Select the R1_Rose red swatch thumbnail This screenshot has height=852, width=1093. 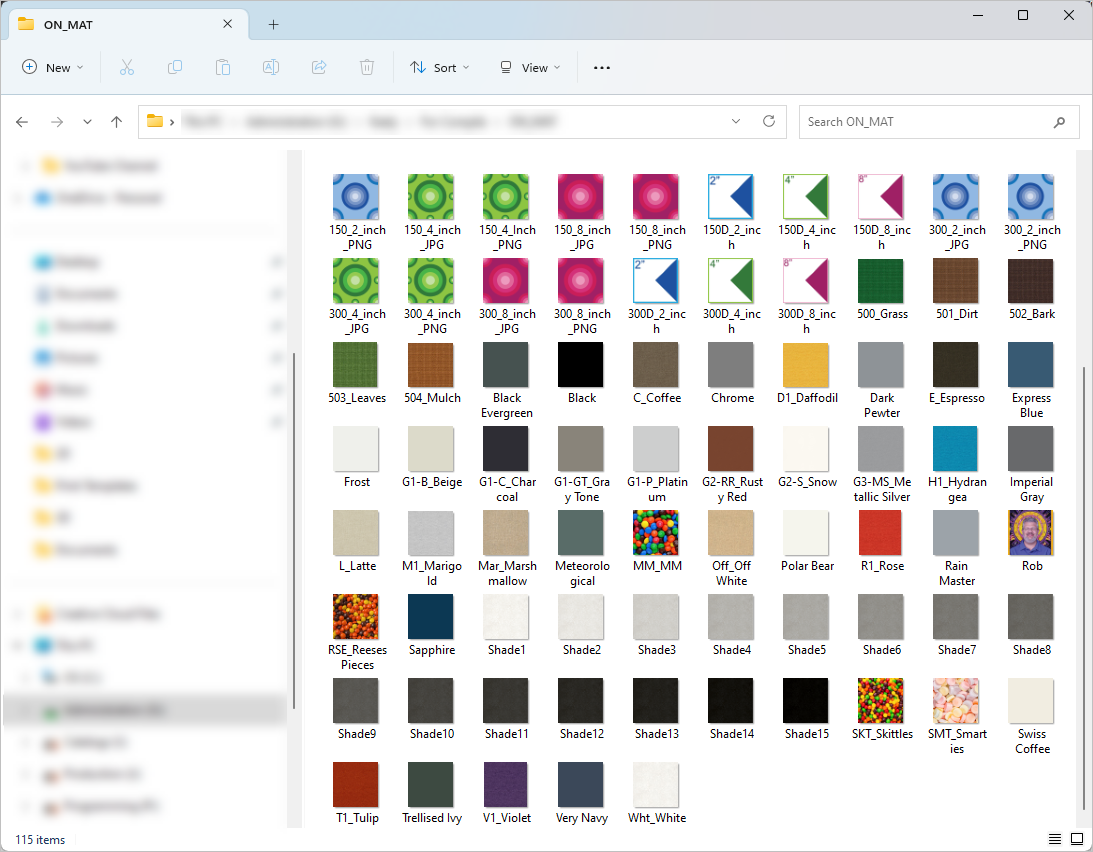[881, 534]
